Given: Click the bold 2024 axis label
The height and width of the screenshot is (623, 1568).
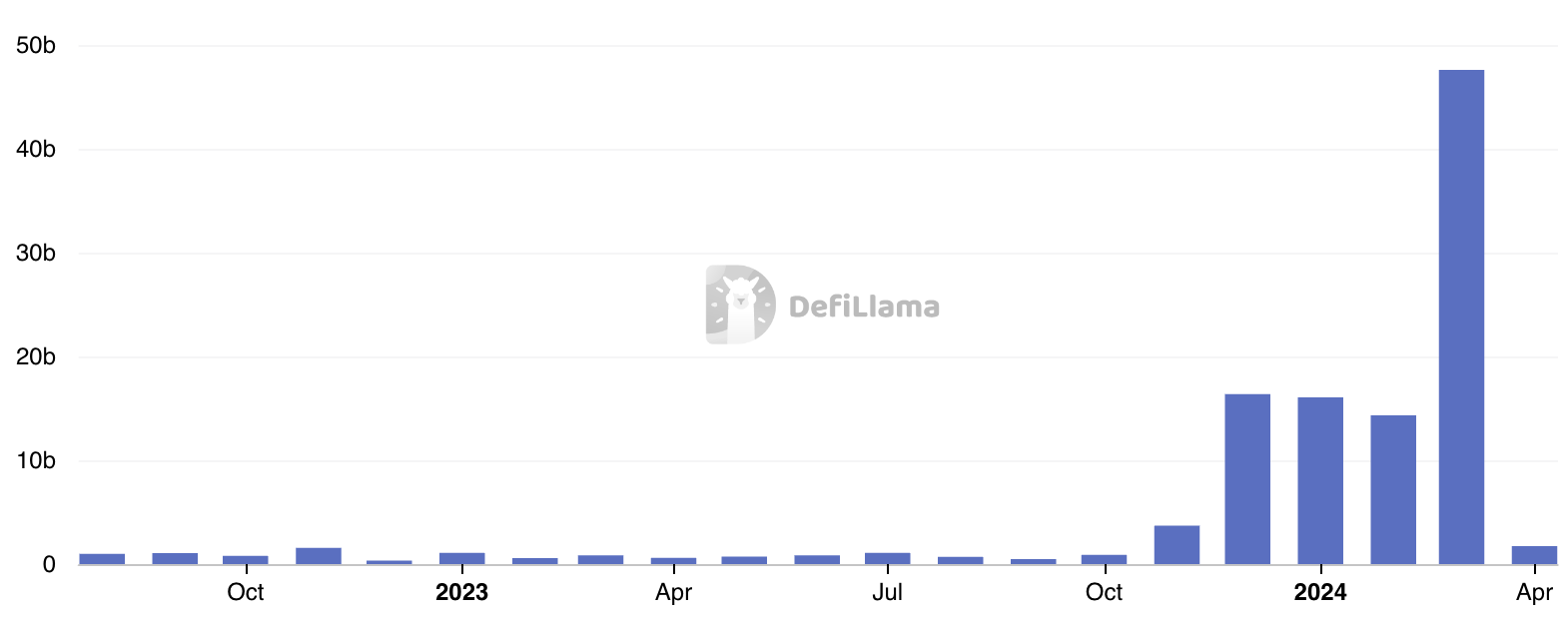Looking at the screenshot, I should tap(1320, 592).
